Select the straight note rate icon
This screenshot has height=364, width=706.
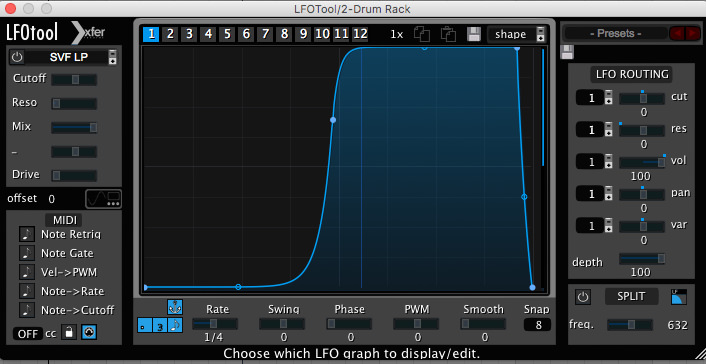[175, 325]
